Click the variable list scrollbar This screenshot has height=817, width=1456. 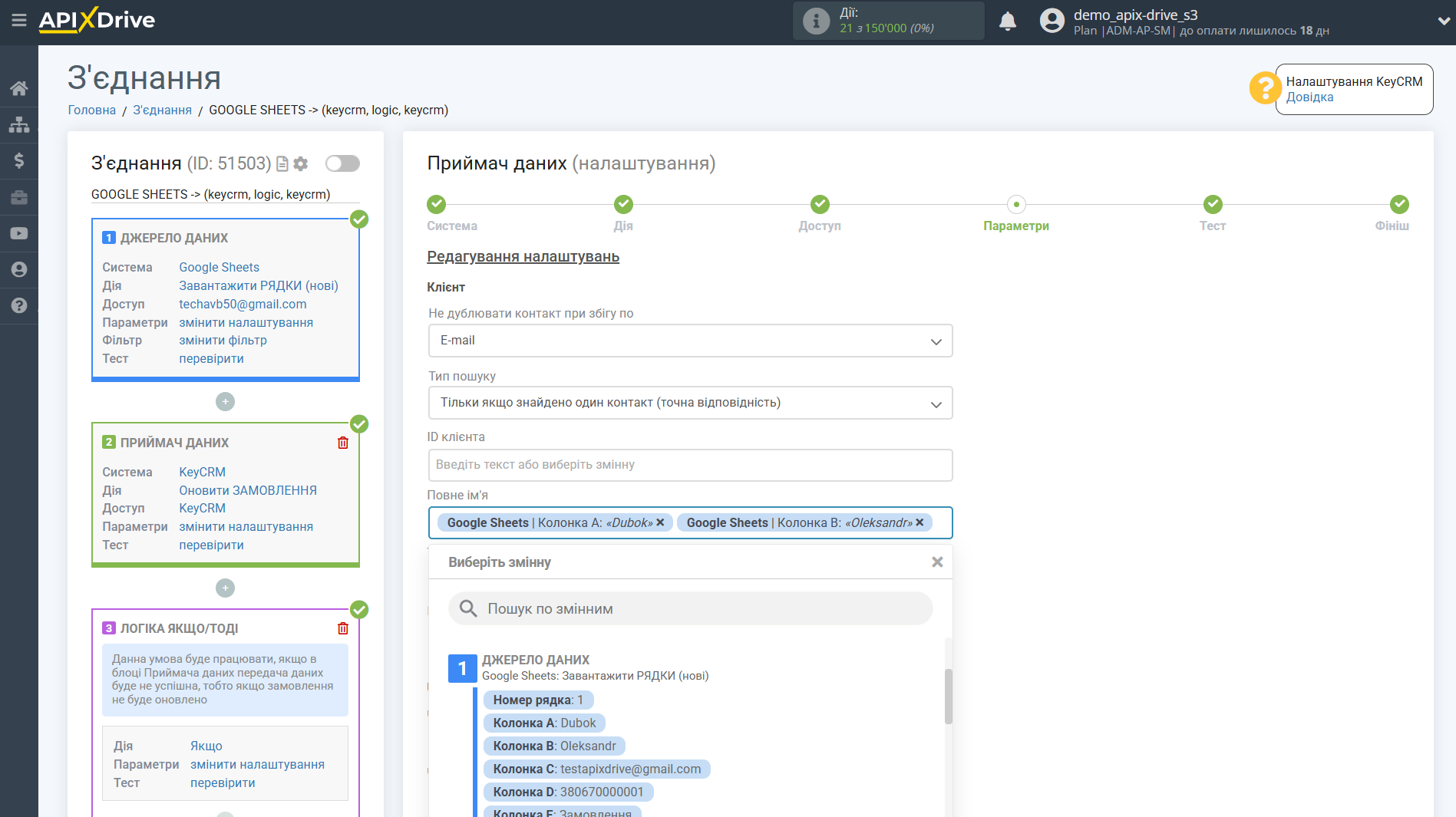pyautogui.click(x=949, y=697)
